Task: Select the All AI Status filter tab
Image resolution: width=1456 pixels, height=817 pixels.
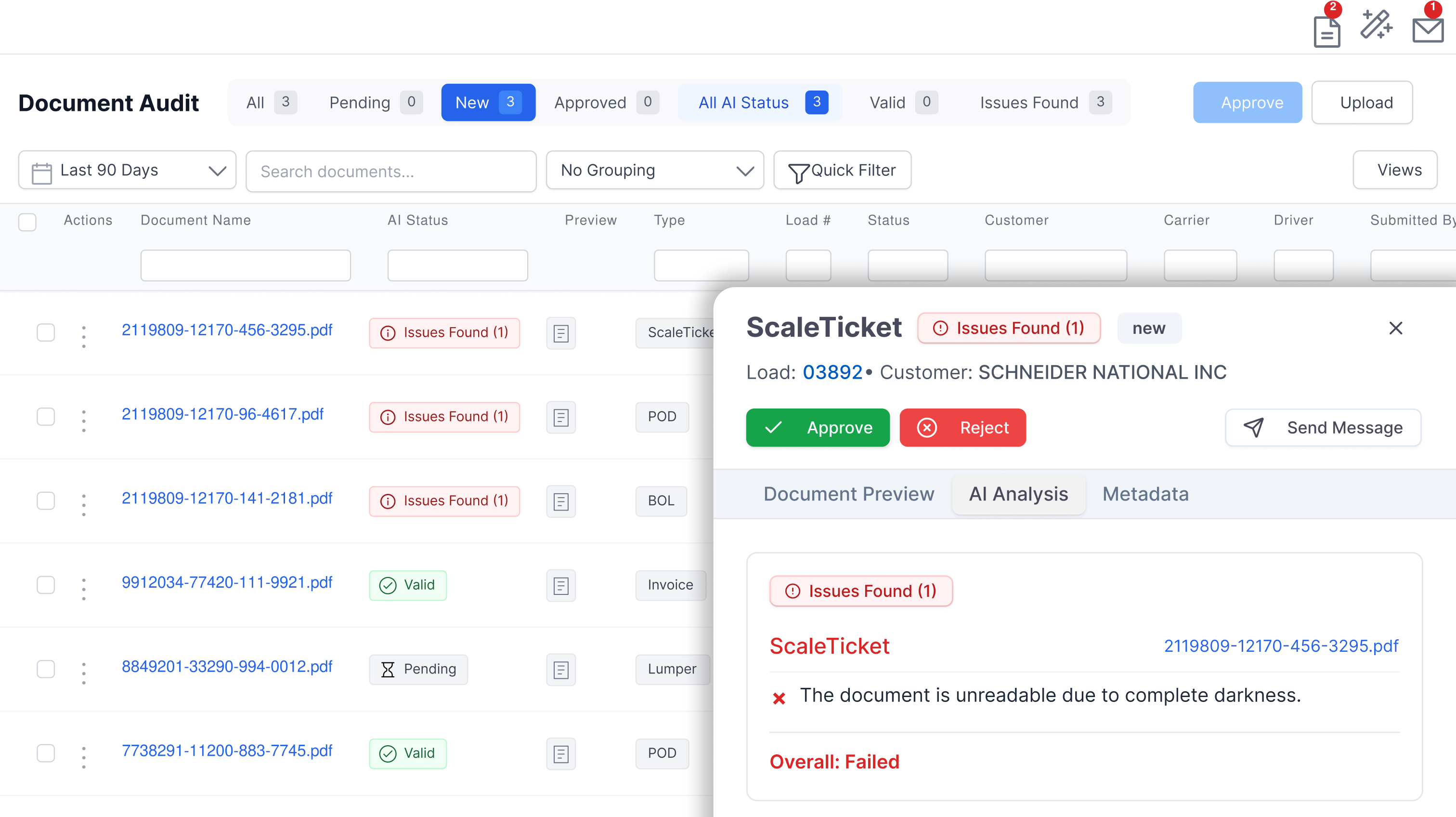Action: [x=760, y=102]
